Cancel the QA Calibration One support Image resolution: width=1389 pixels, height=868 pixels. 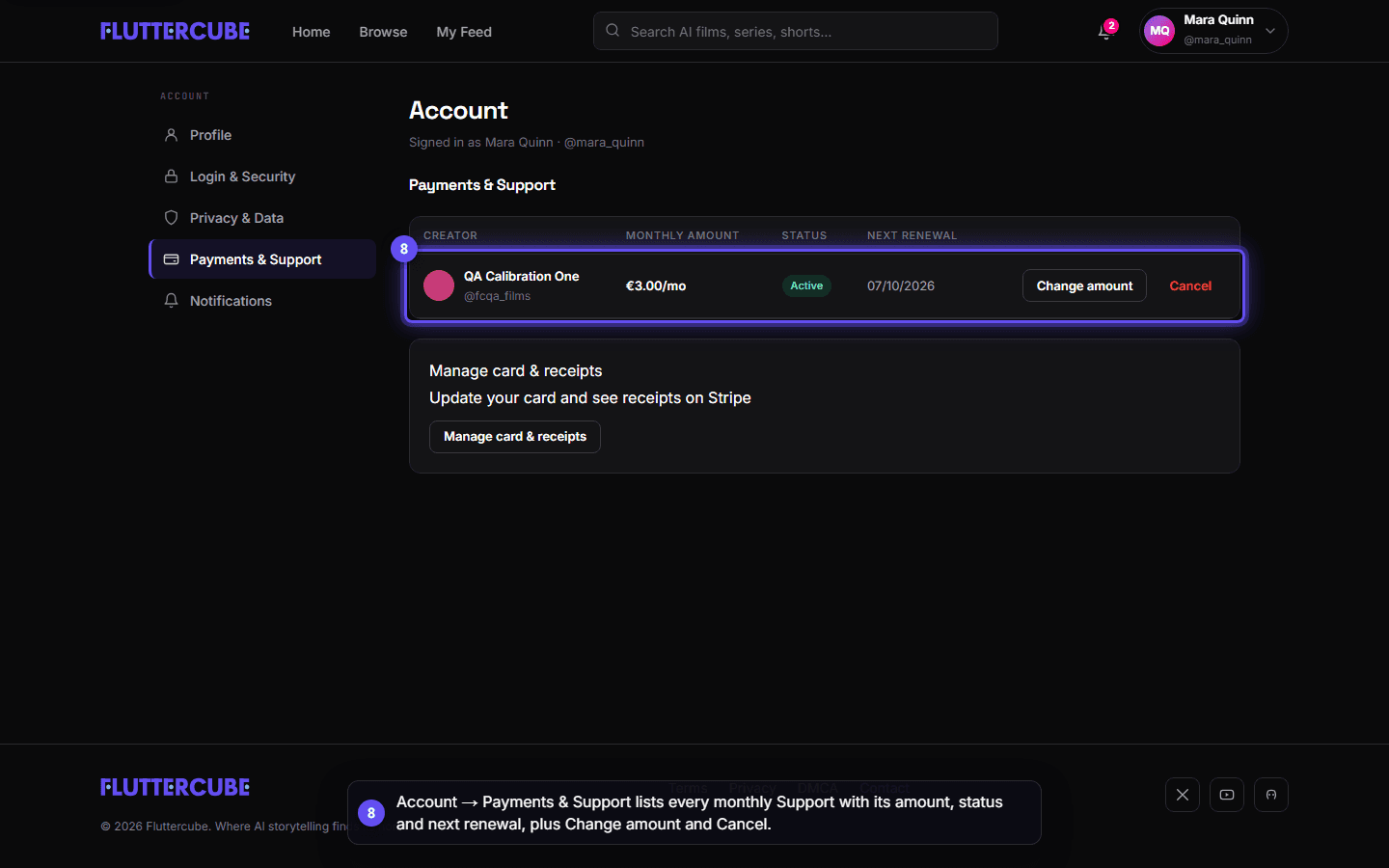click(1190, 285)
